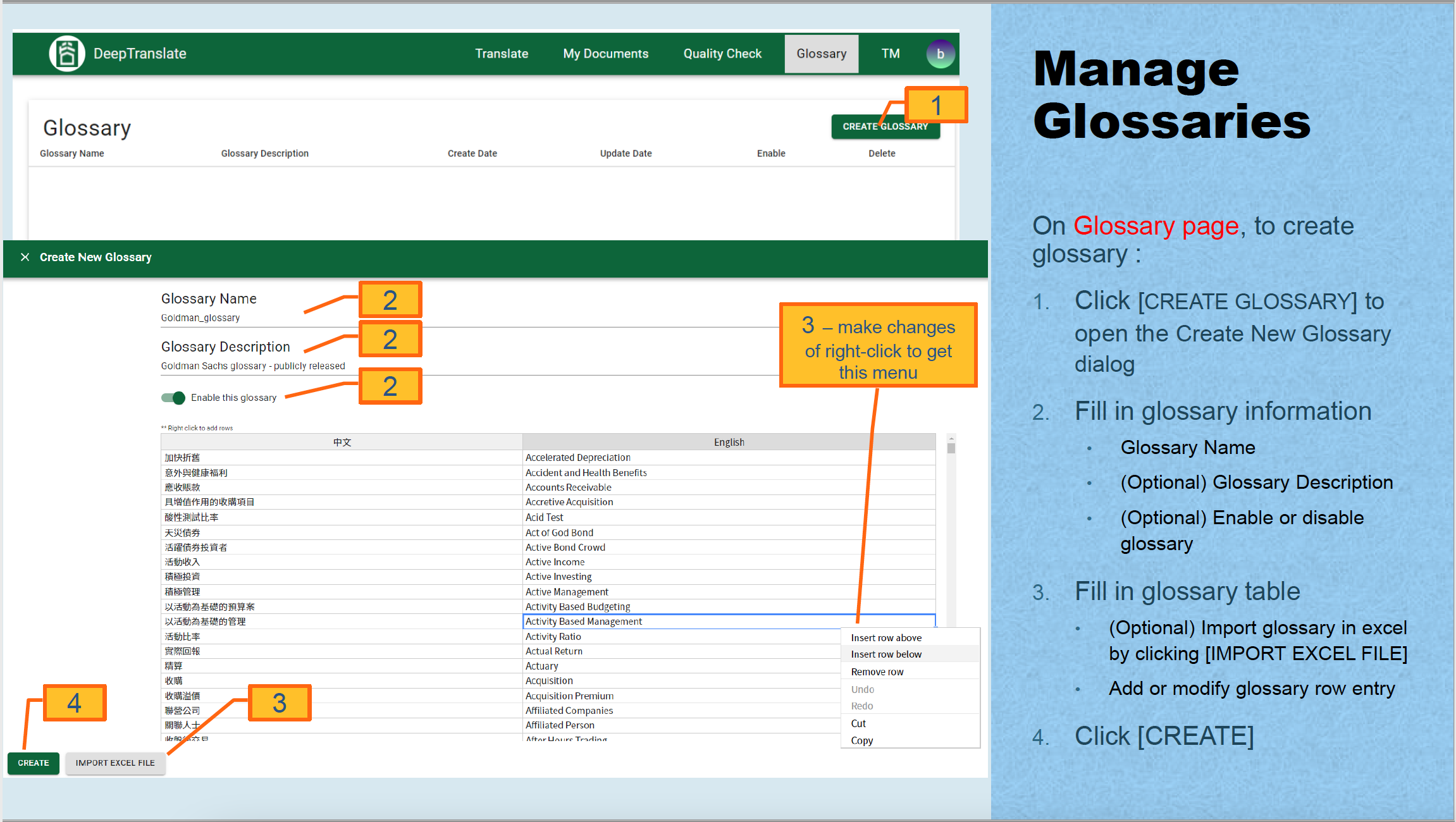Select the Glossary tab in navigation

(821, 53)
